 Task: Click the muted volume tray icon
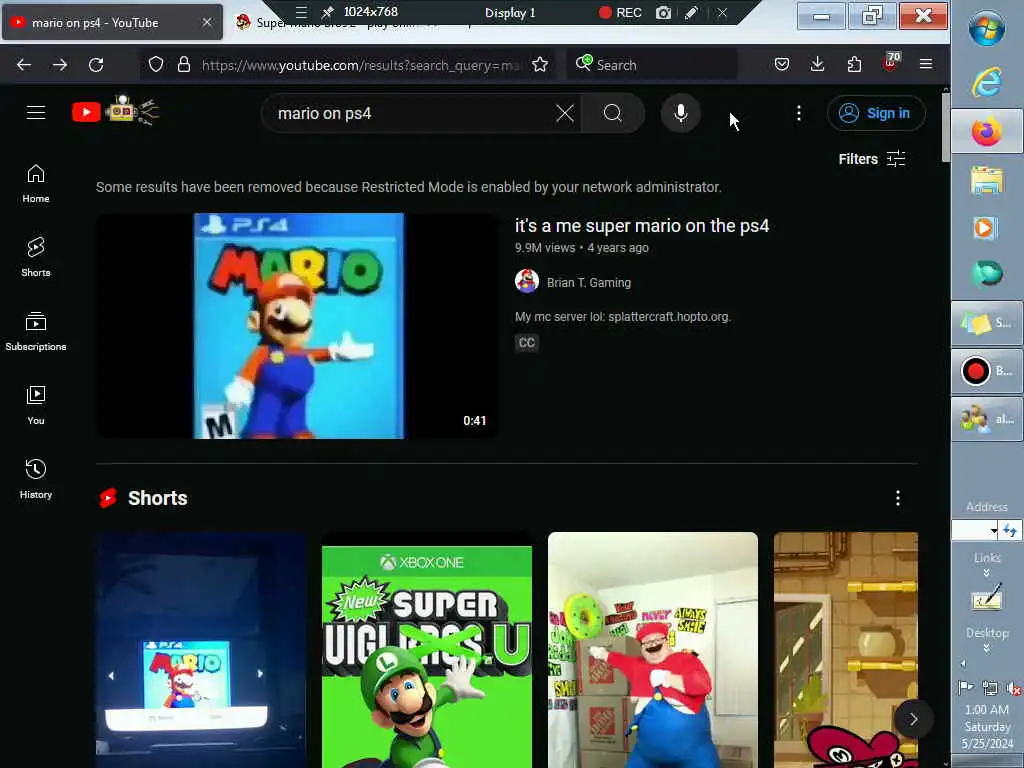[1013, 688]
